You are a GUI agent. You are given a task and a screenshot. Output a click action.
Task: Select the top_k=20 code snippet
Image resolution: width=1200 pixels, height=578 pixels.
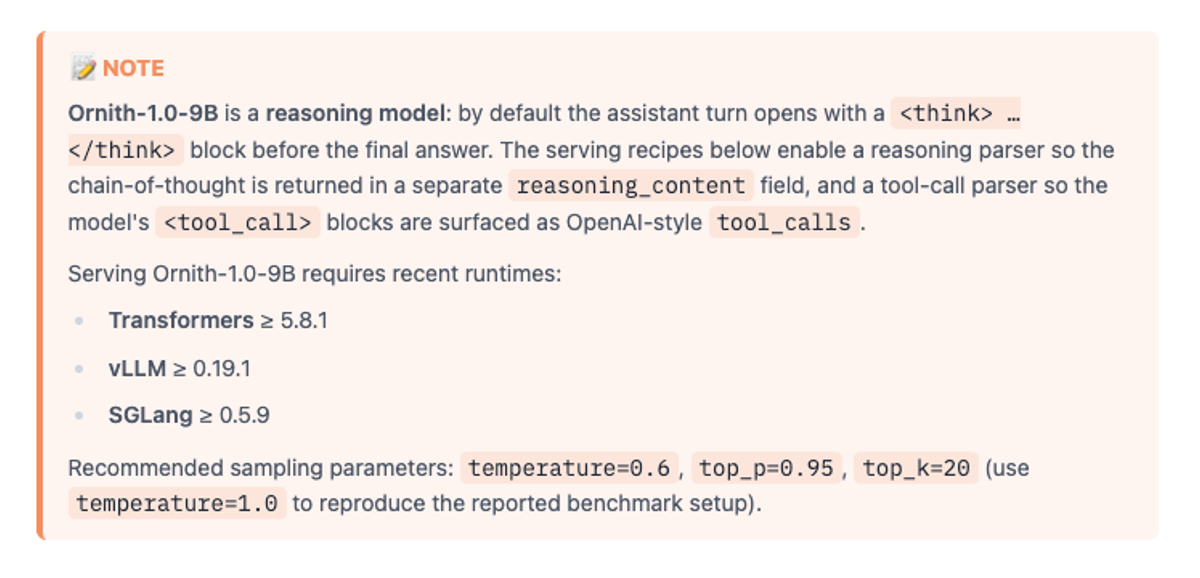(916, 467)
